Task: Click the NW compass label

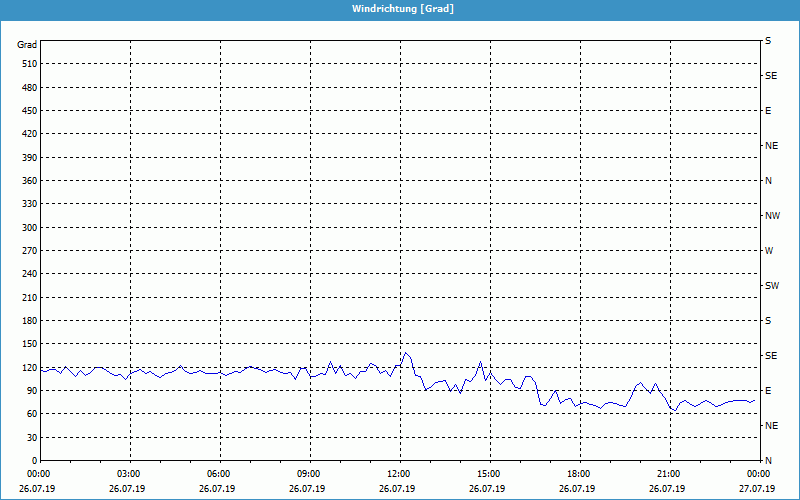Action: [772, 216]
